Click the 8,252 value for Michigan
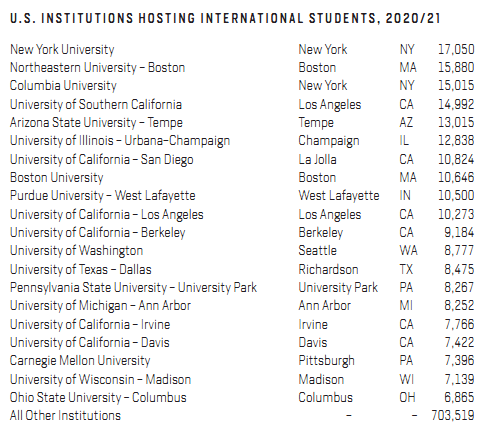 [x=459, y=306]
